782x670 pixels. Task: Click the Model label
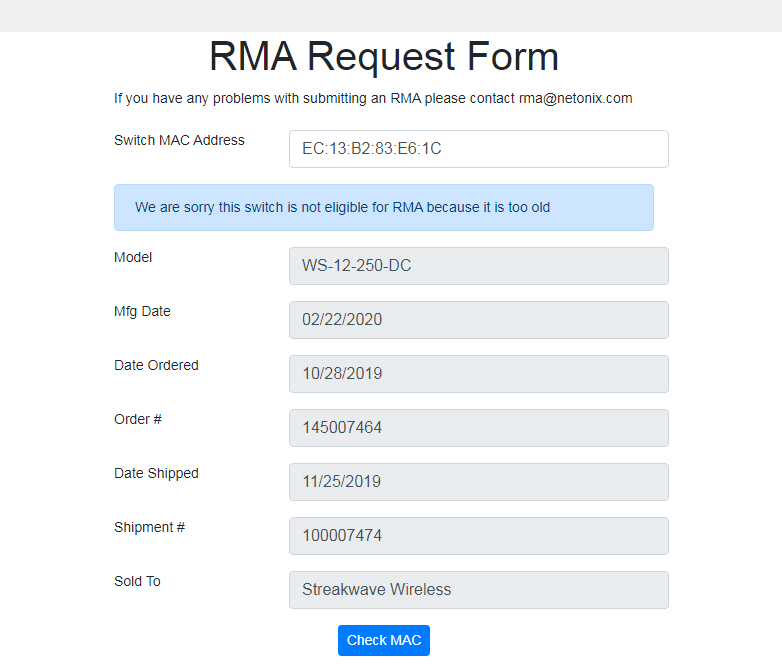pyautogui.click(x=133, y=257)
